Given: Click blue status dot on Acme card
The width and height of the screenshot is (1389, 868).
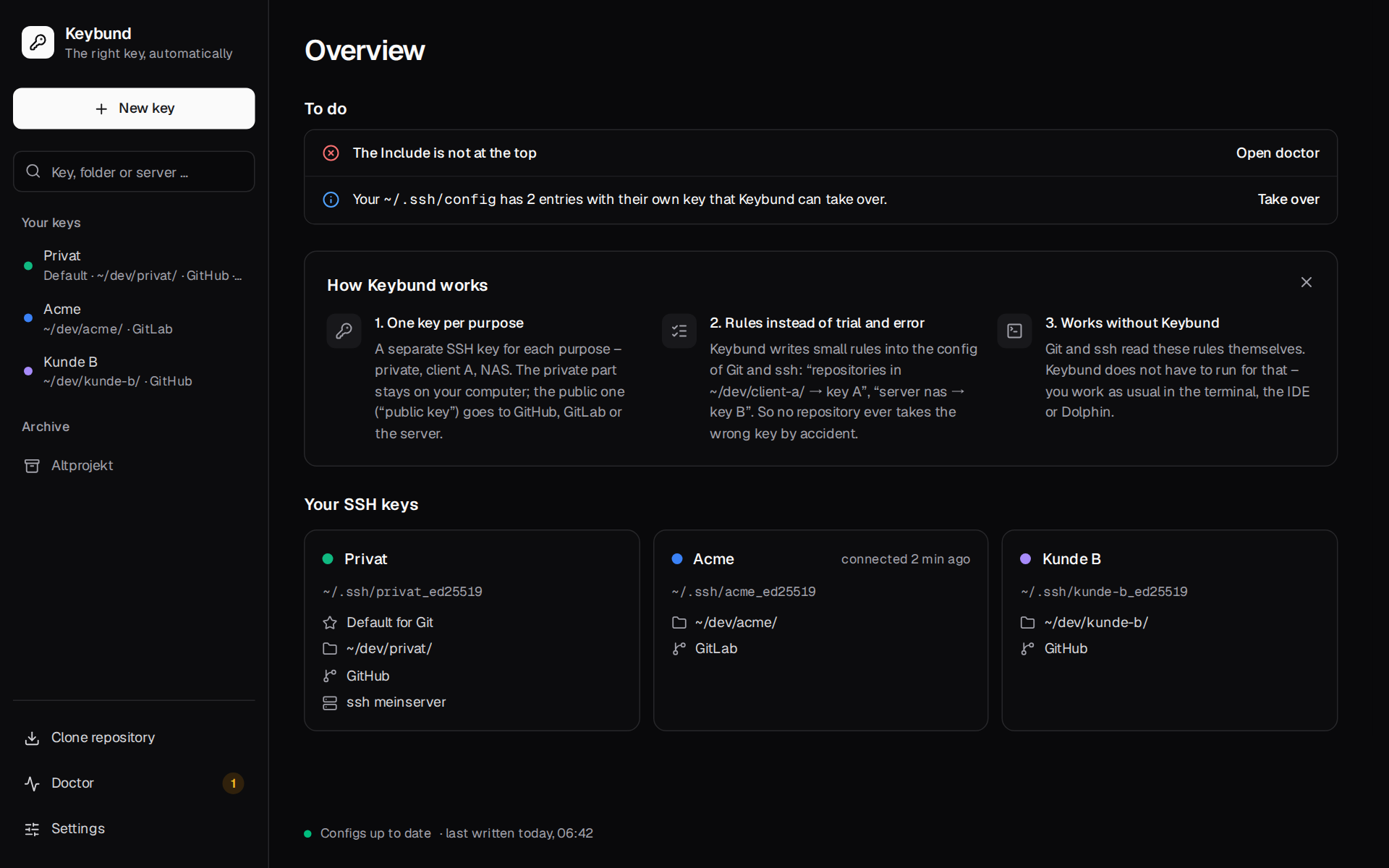Looking at the screenshot, I should click(677, 559).
